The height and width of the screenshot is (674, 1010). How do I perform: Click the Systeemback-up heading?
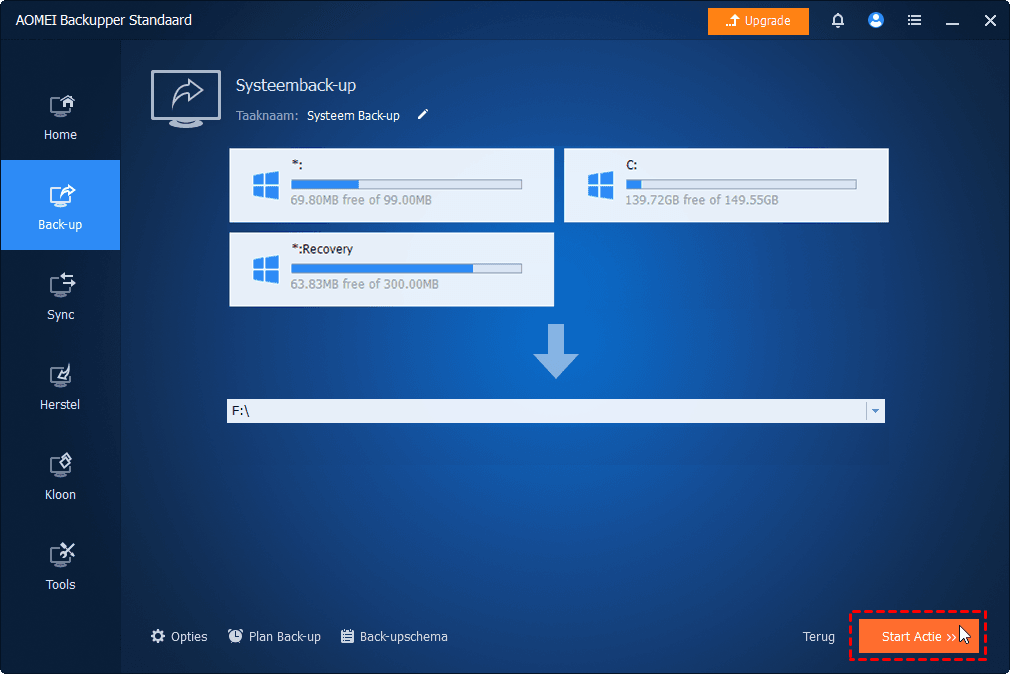pos(296,85)
